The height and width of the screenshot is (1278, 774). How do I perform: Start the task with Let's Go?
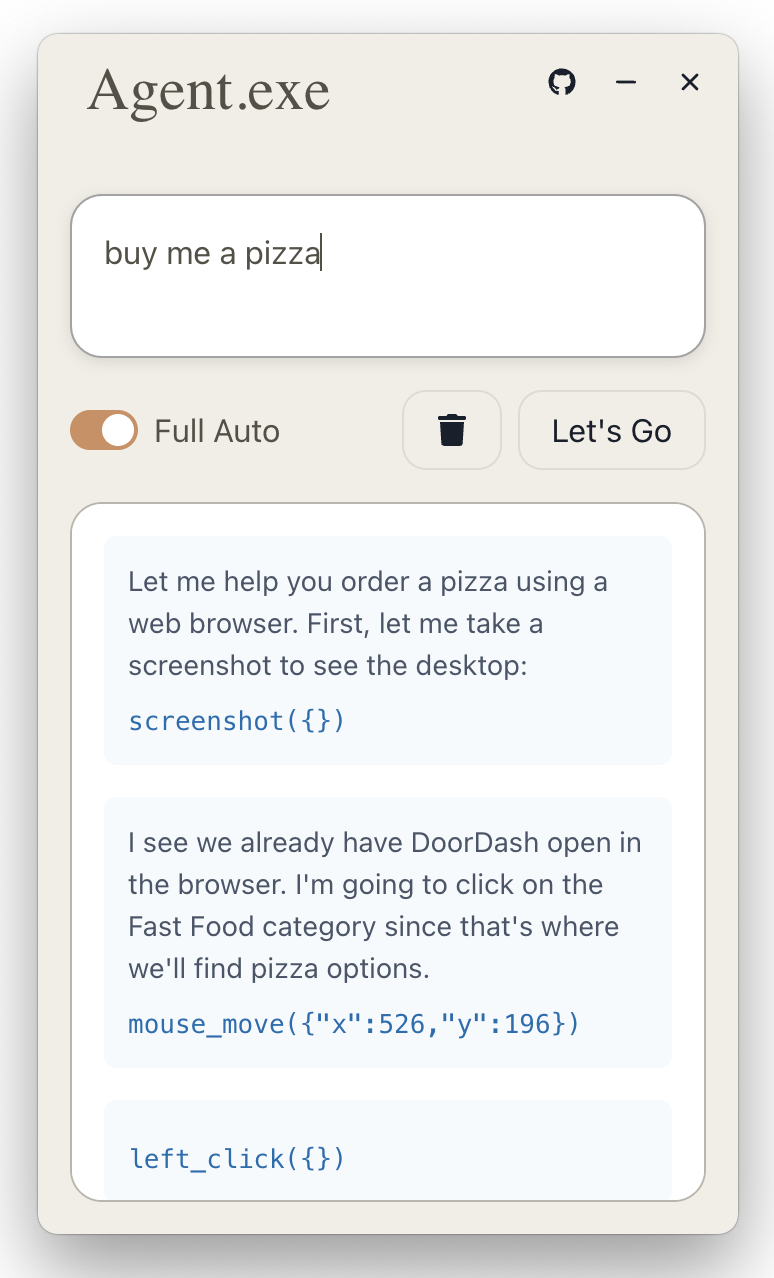(x=612, y=430)
